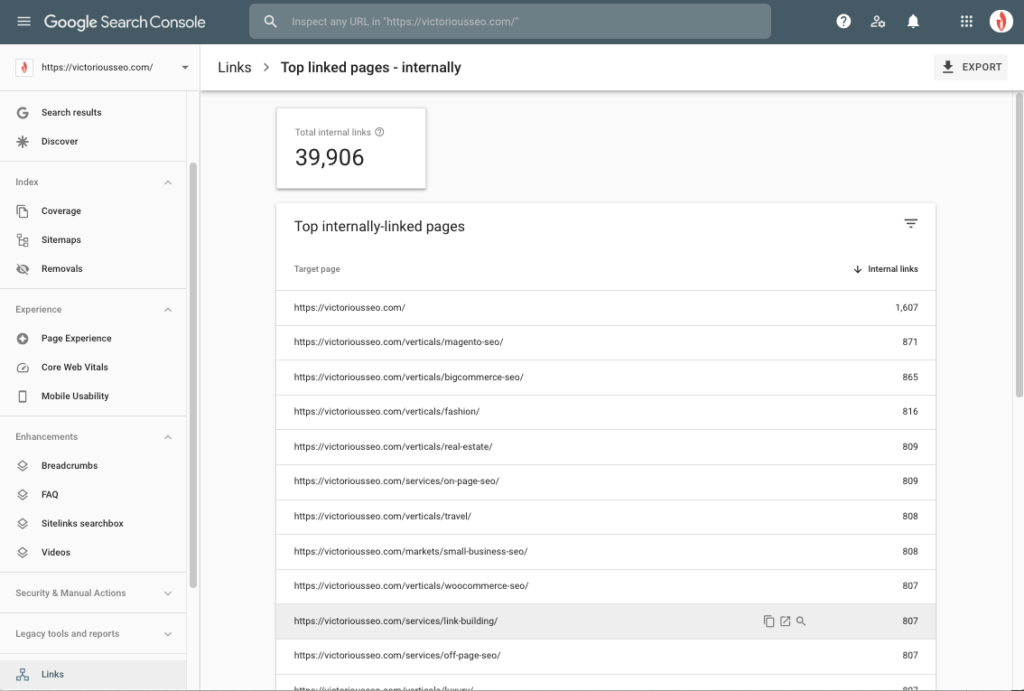The width and height of the screenshot is (1024, 691).
Task: Collapse the Experience section
Action: [x=168, y=310]
